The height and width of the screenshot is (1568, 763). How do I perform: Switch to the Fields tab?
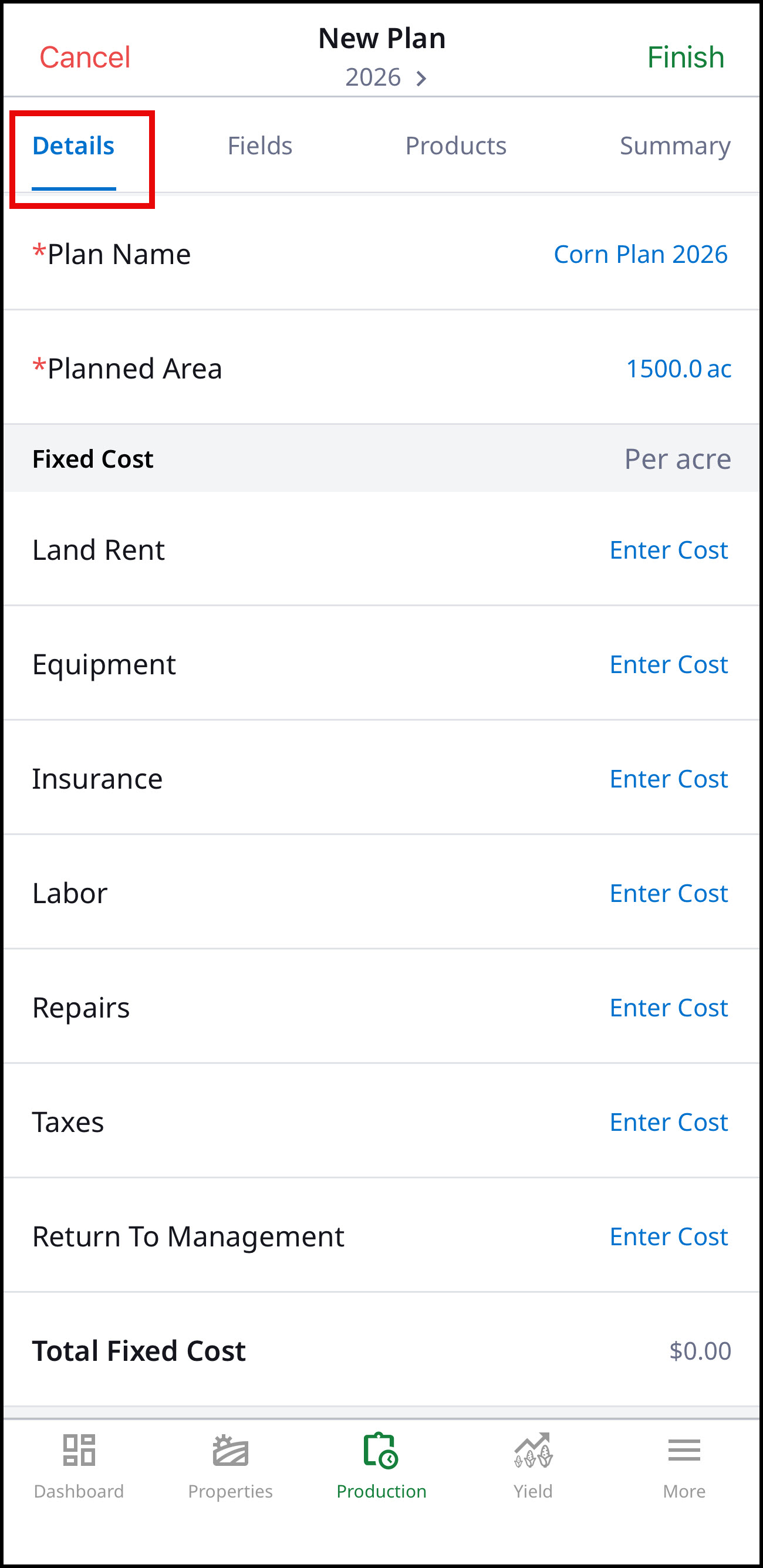click(x=260, y=146)
